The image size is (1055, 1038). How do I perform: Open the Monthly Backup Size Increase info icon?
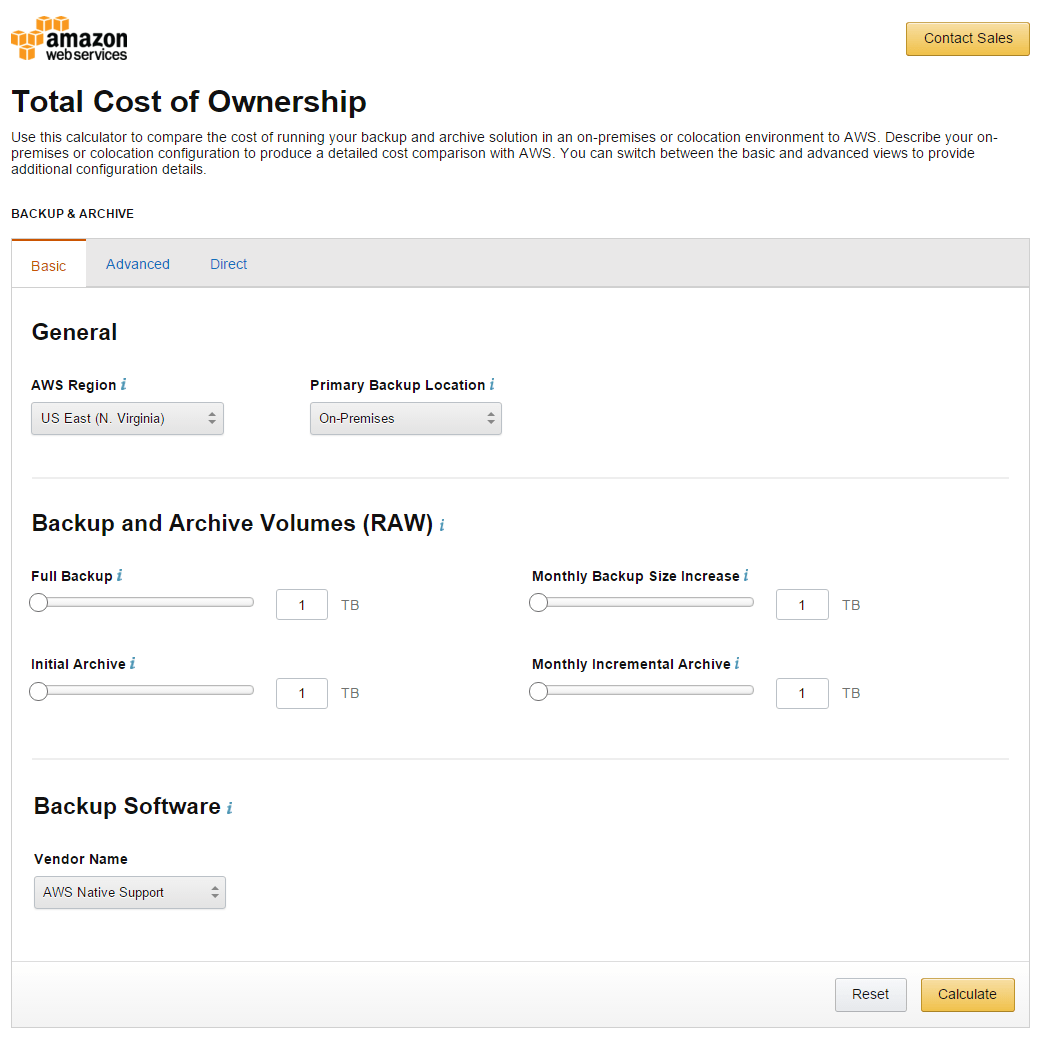745,575
